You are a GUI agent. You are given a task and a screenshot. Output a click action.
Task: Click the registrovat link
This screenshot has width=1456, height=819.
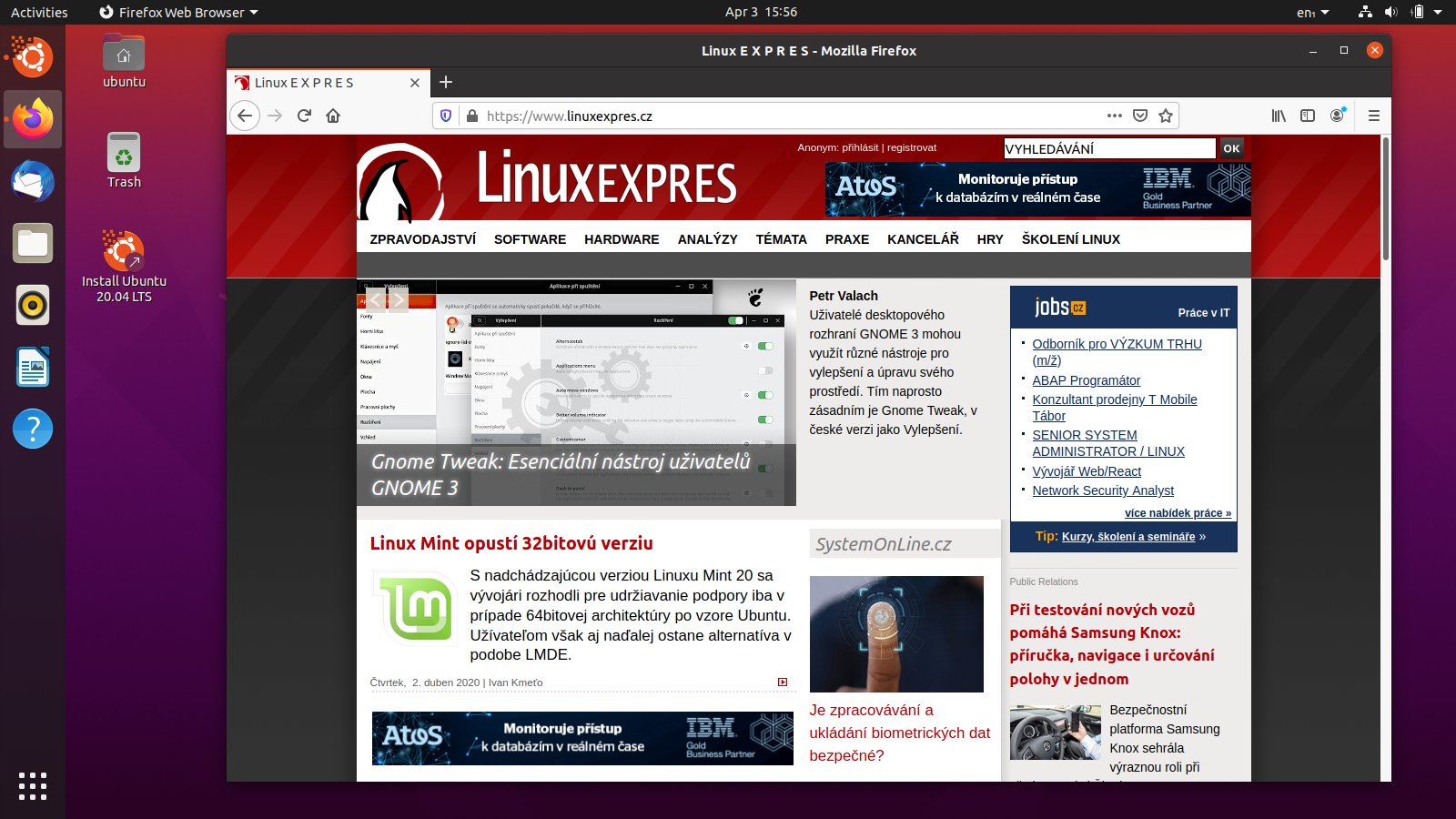coord(912,147)
